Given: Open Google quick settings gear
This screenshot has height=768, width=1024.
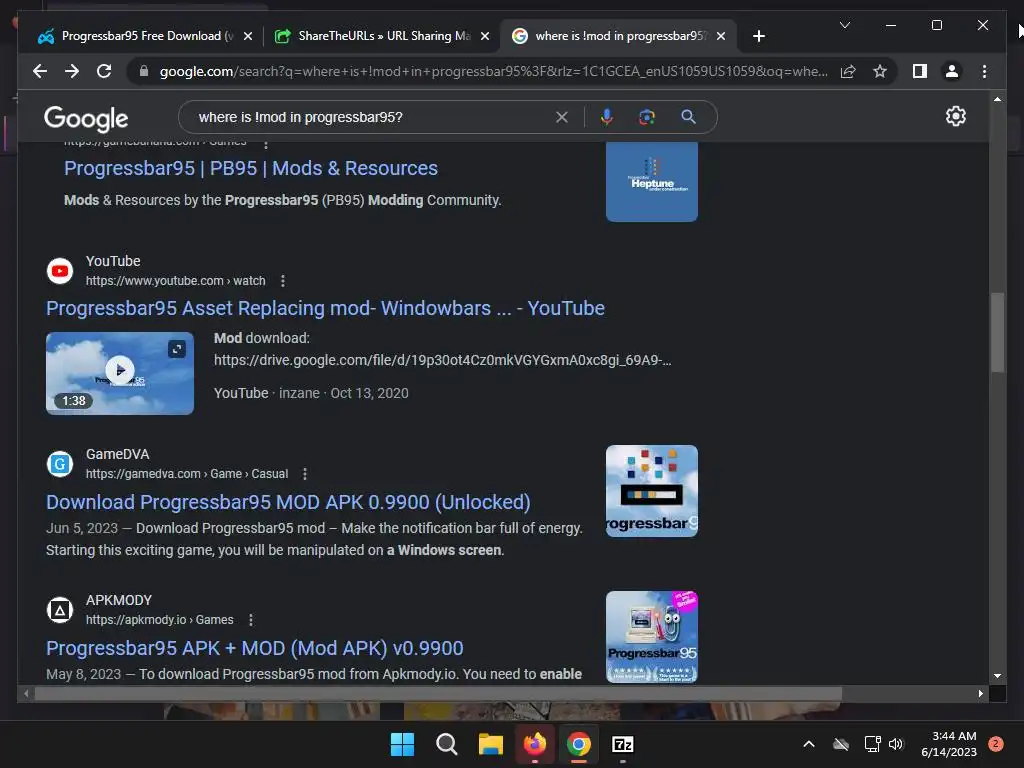Looking at the screenshot, I should 955,116.
